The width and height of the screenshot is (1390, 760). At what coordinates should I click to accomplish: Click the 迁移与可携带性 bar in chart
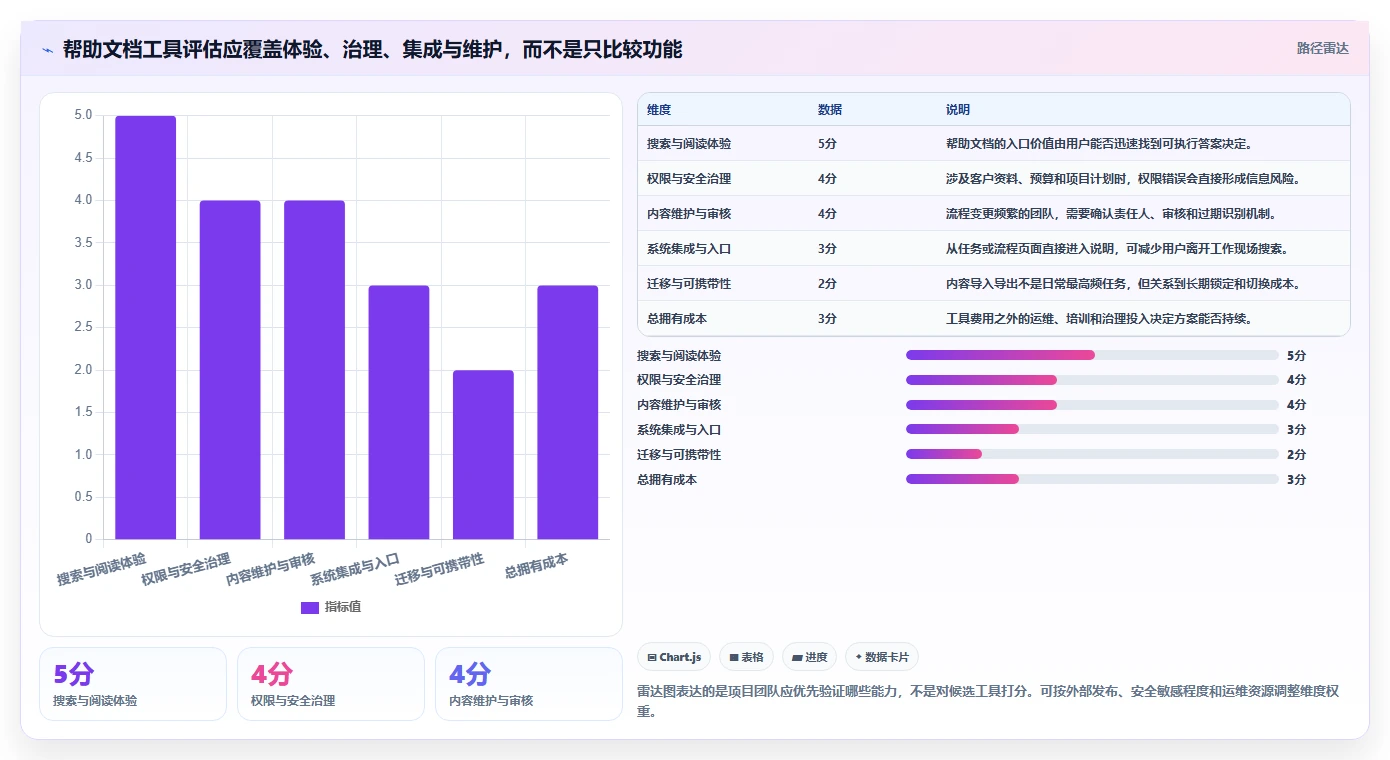point(483,455)
